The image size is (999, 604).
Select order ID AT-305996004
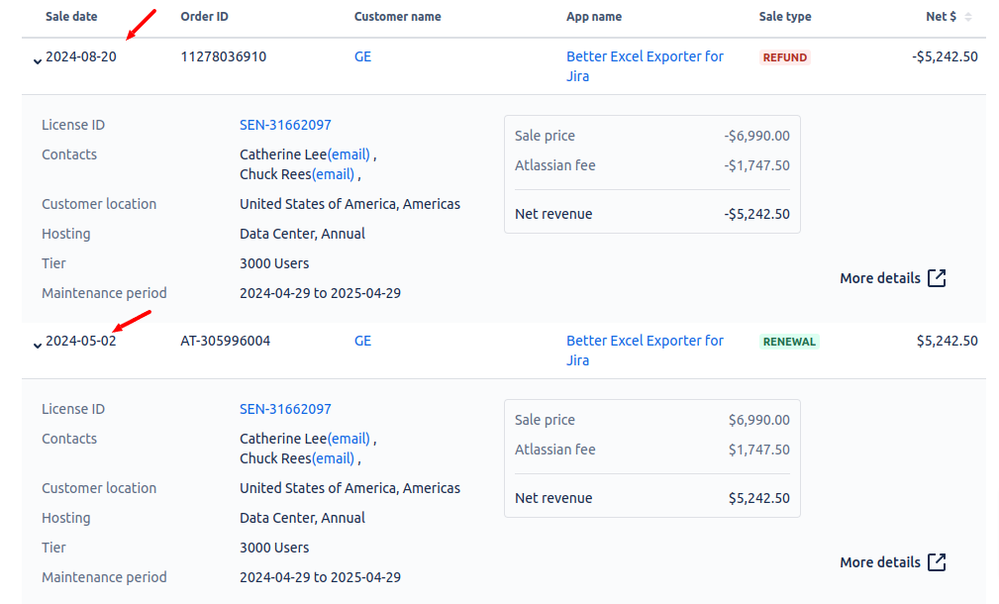[x=226, y=341]
